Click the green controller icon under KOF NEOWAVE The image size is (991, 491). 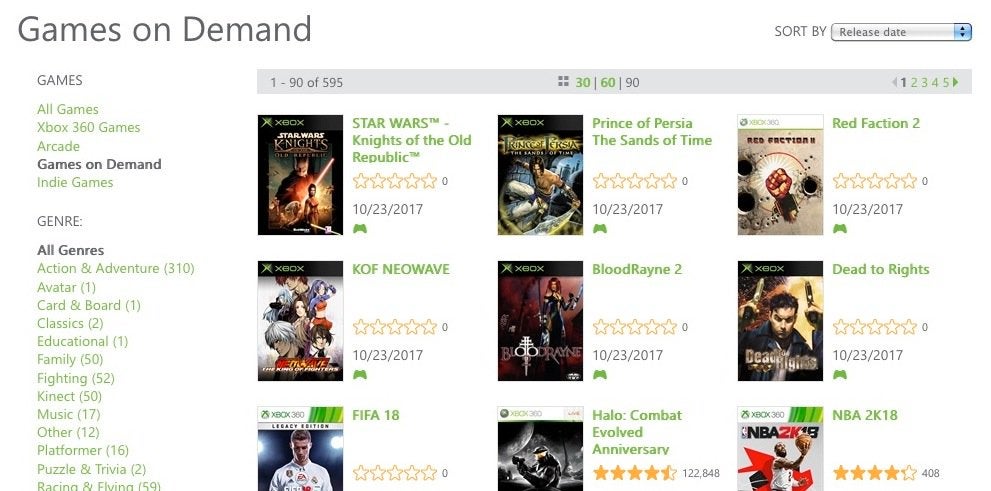[360, 375]
